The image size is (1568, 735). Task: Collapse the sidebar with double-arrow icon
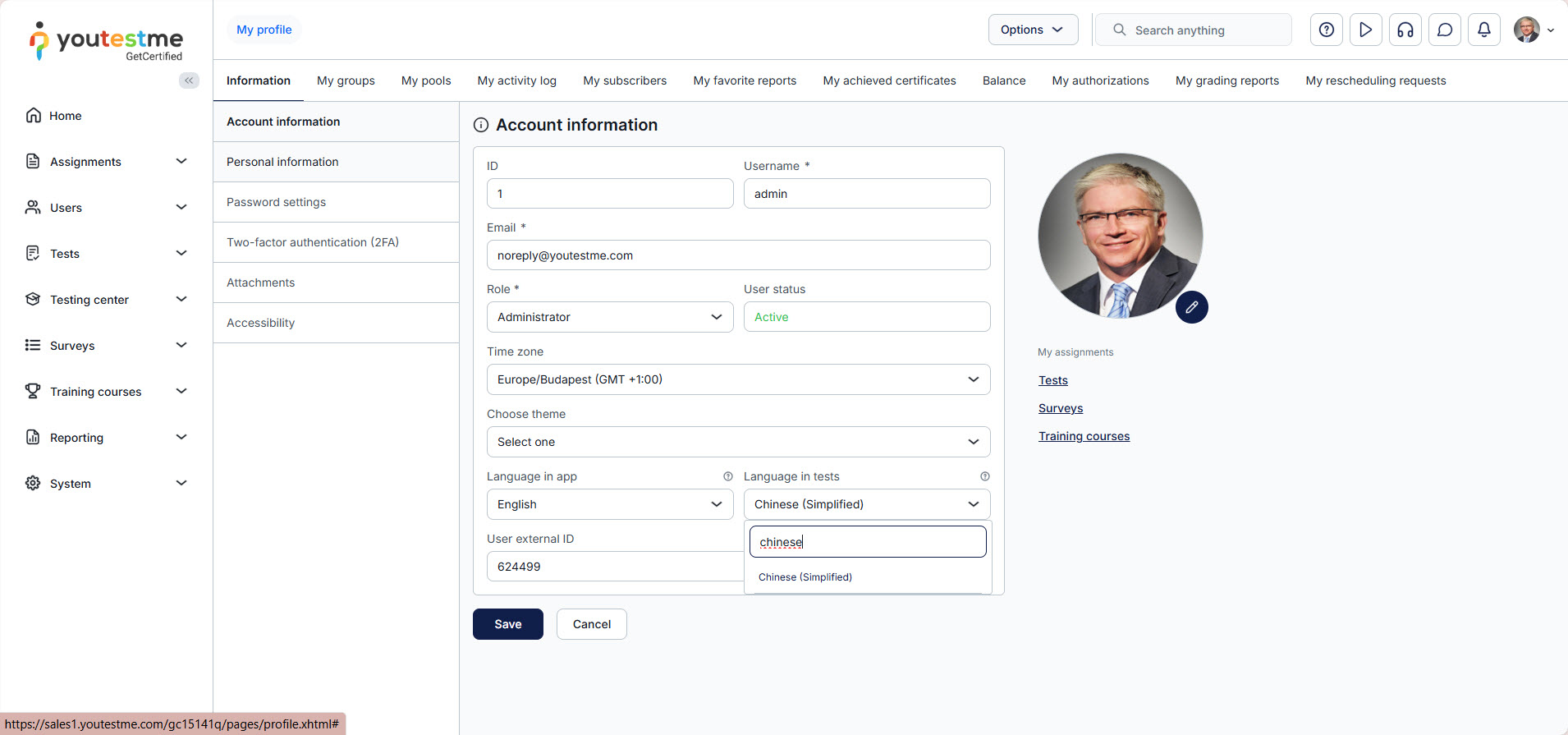(189, 80)
